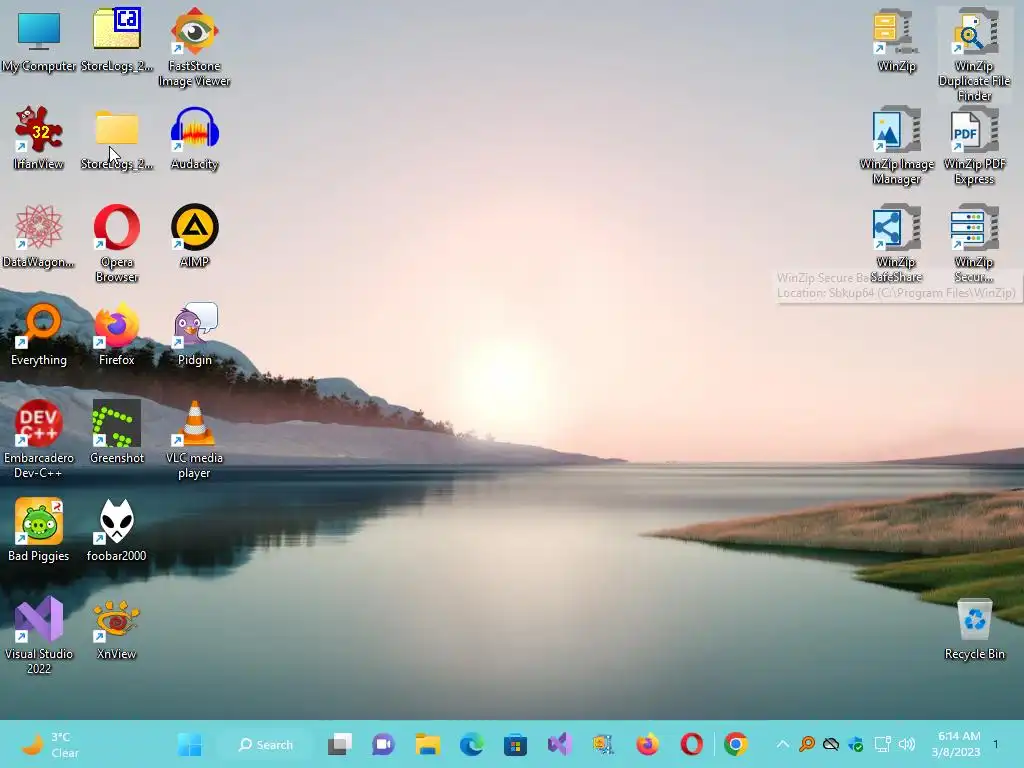Open the notification count badge
Screen dimensions: 1024x768
(996, 744)
